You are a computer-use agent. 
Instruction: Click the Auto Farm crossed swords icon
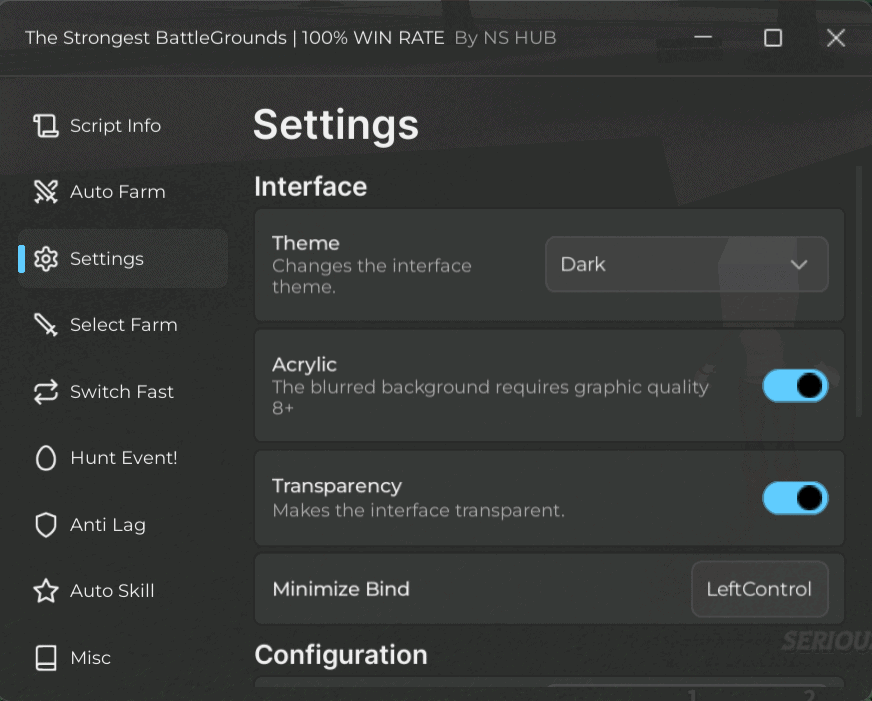coord(46,192)
